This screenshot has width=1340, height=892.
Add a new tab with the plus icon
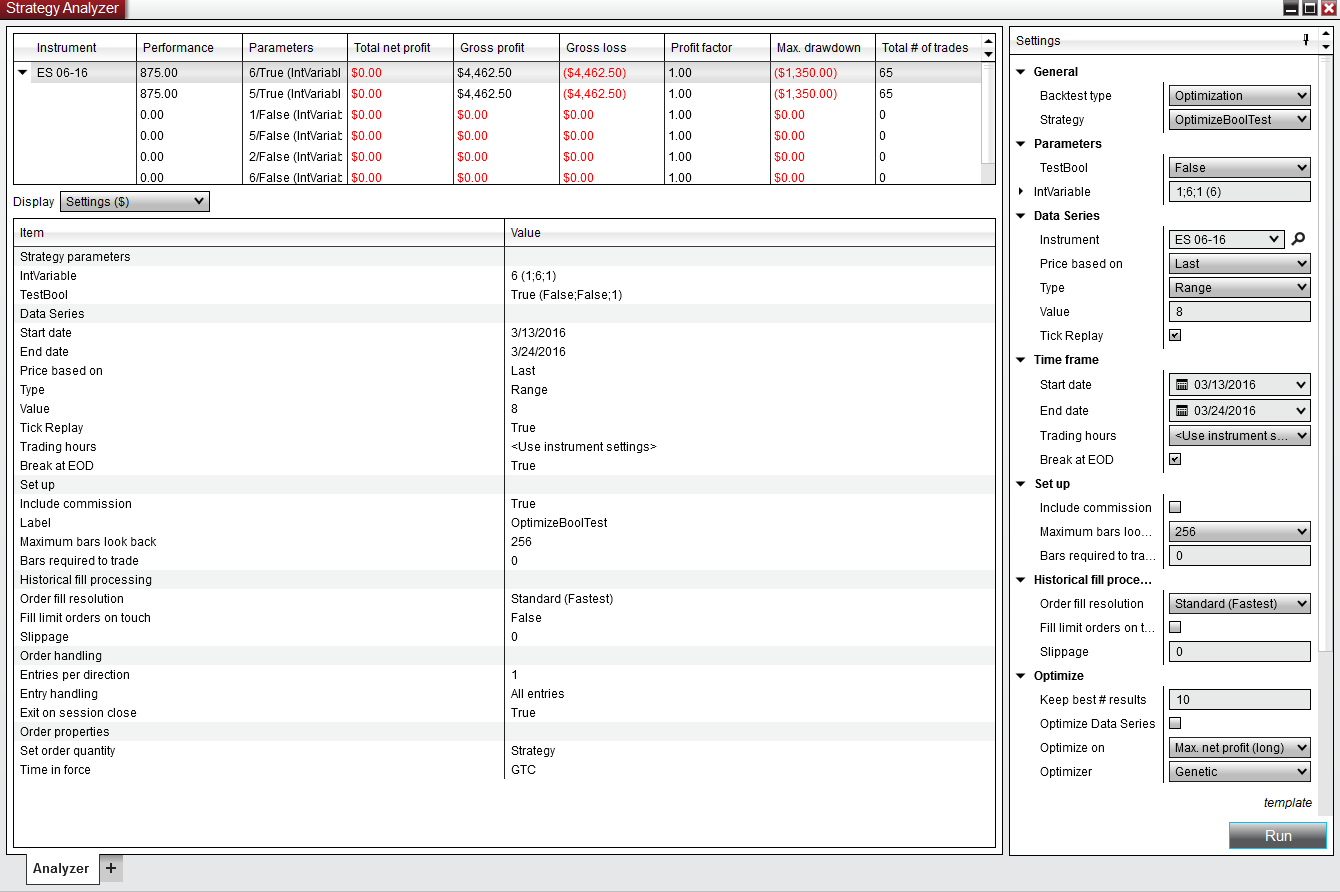pos(111,868)
